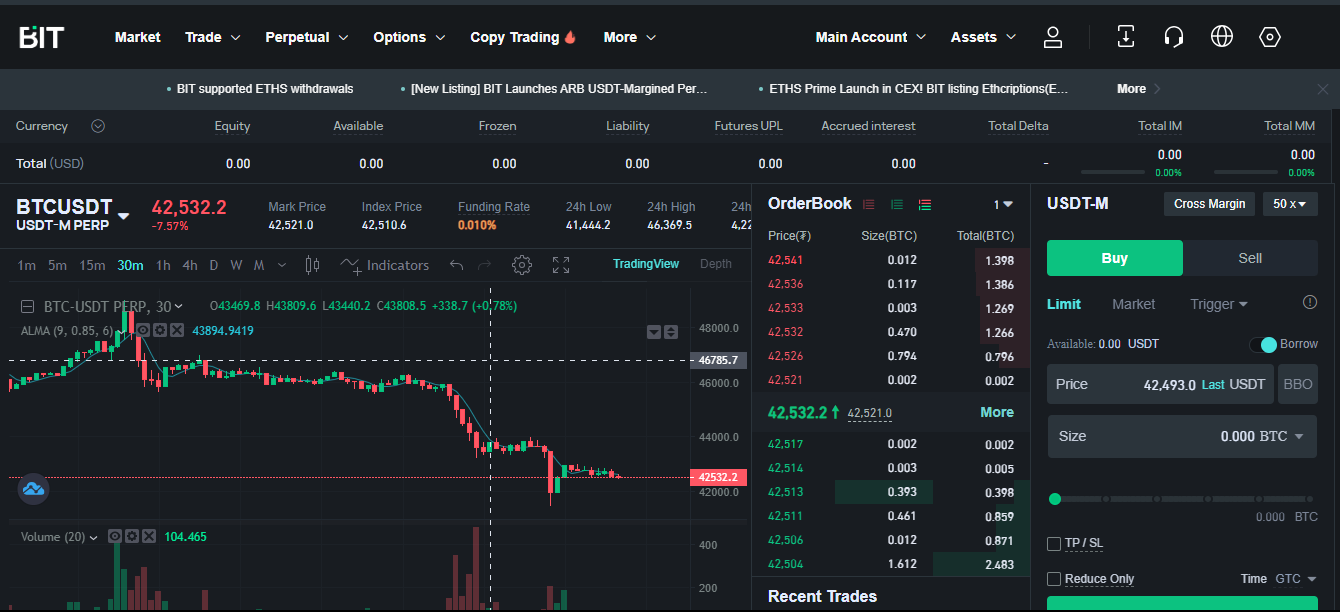Expand the Perpetual menu
The height and width of the screenshot is (612, 1340).
click(307, 37)
